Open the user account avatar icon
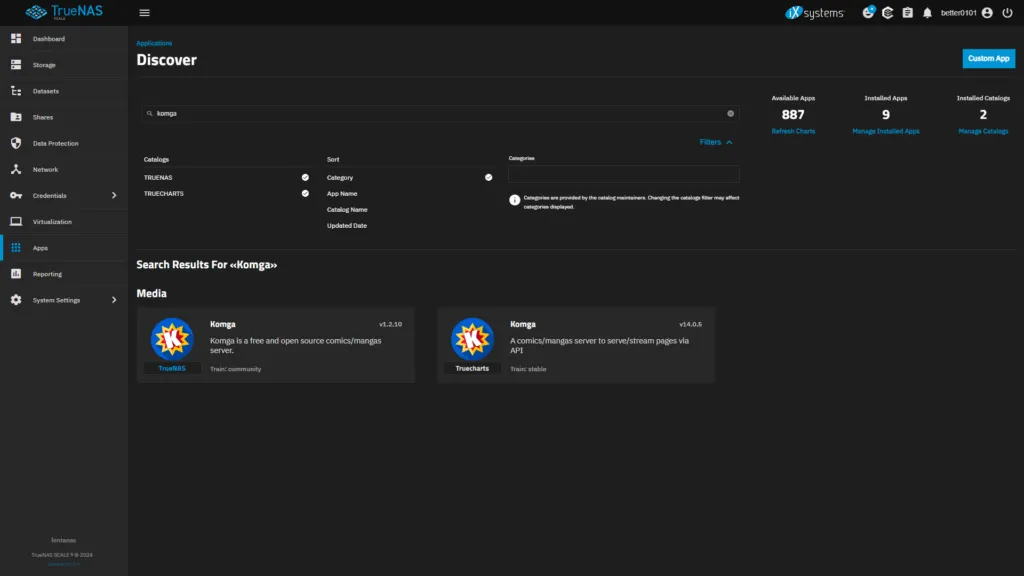The image size is (1024, 576). click(x=987, y=13)
